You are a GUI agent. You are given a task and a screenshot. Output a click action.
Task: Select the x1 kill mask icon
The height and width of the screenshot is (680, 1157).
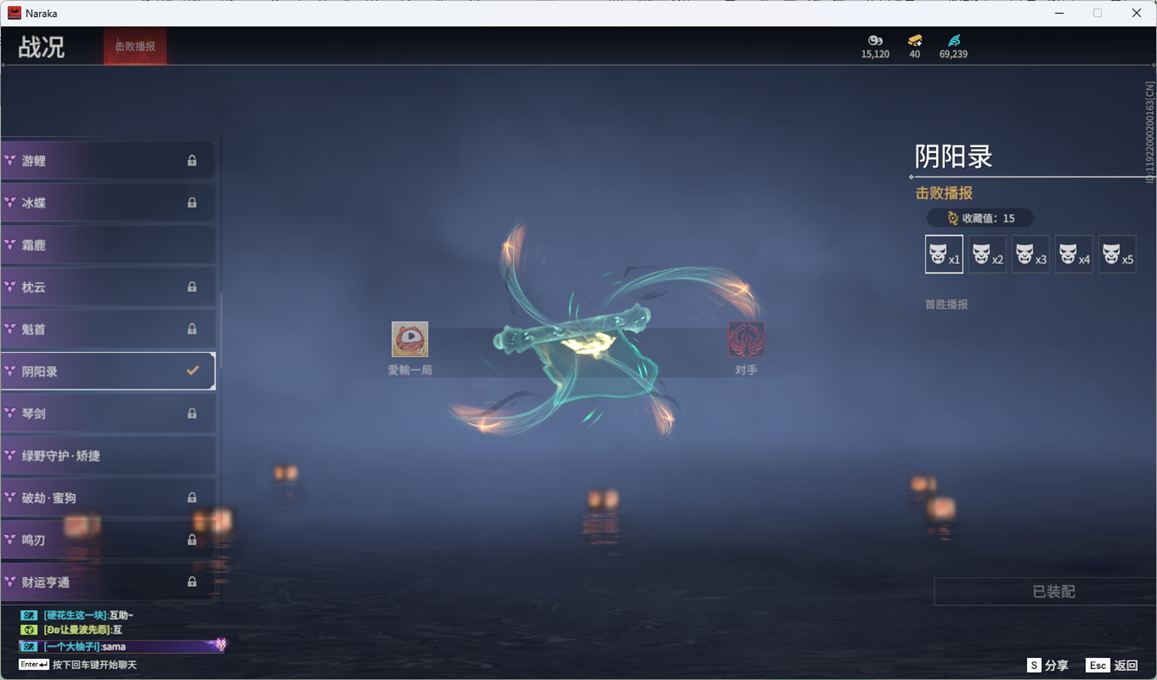coord(943,254)
